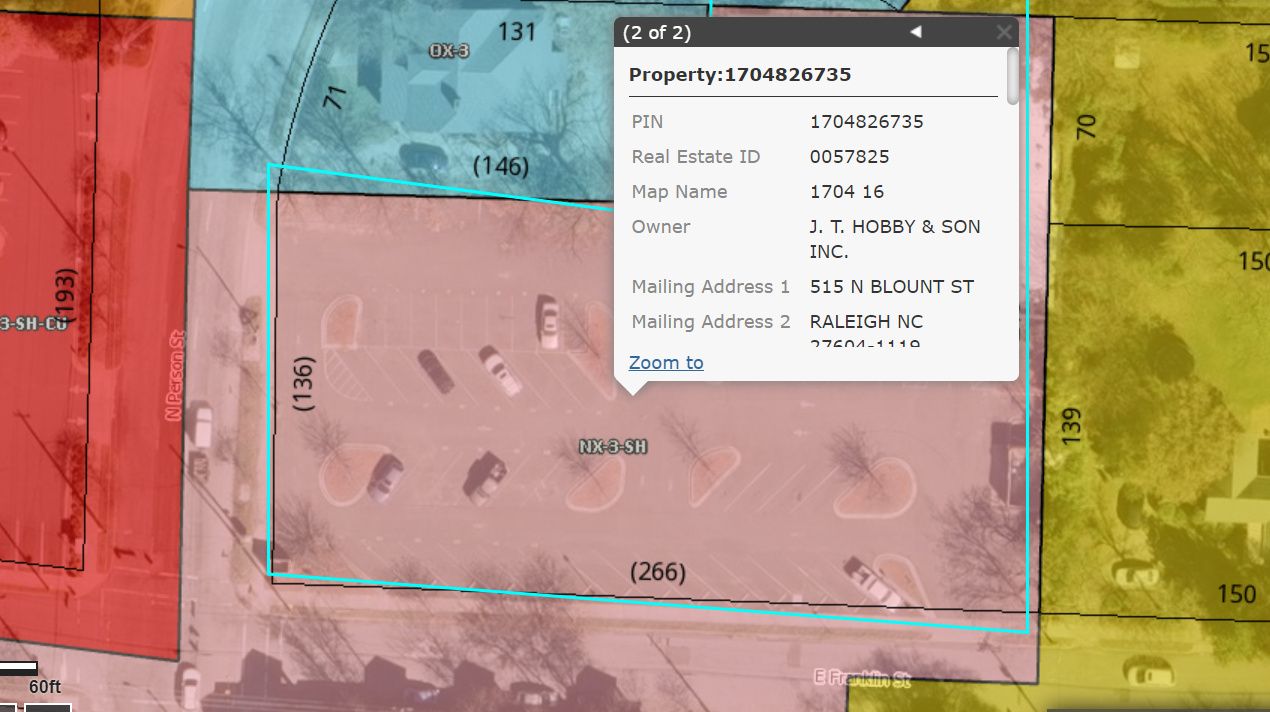Click the (266) lot dimension label

tap(657, 572)
